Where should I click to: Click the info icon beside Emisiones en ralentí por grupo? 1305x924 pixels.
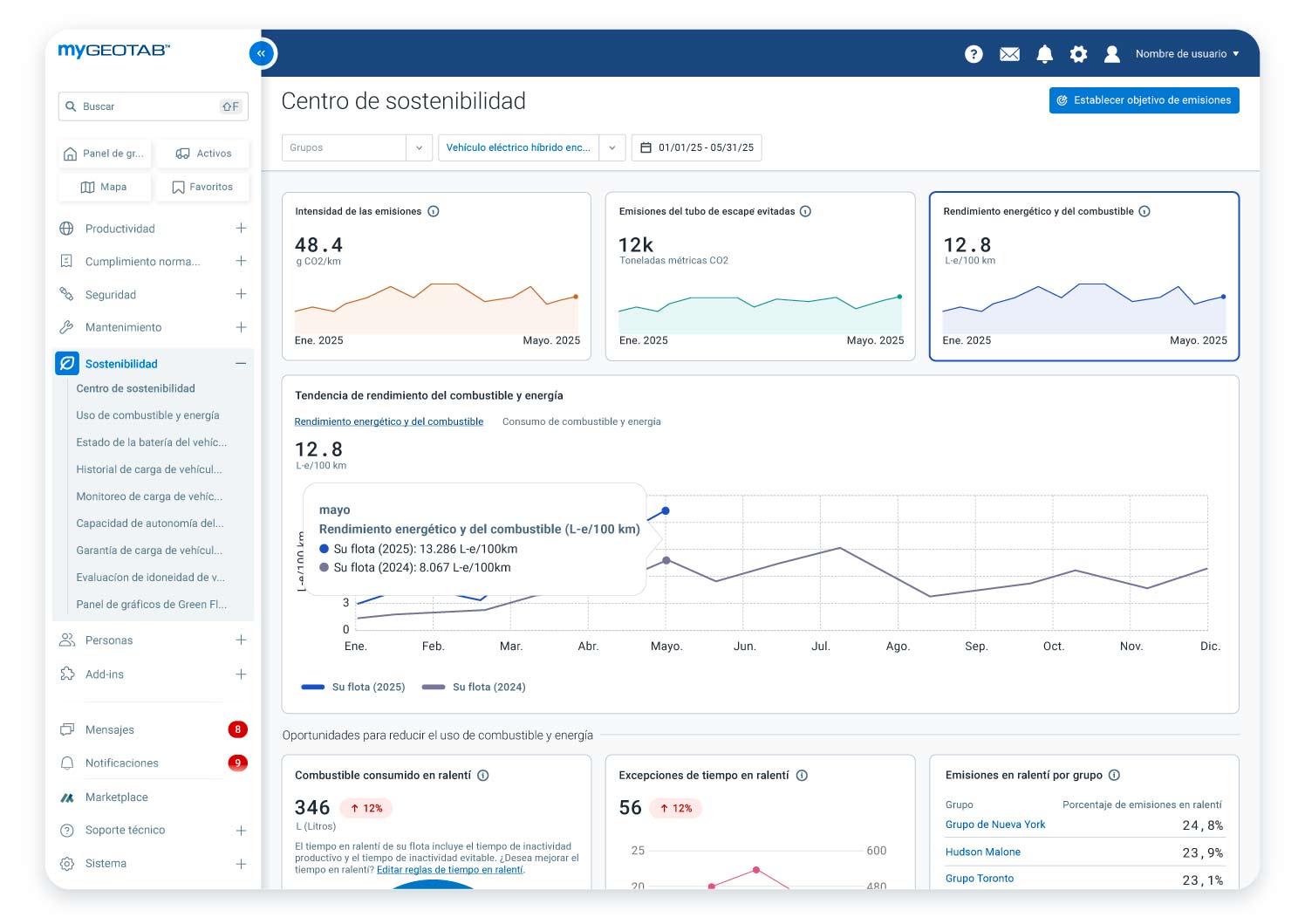coord(1113,775)
